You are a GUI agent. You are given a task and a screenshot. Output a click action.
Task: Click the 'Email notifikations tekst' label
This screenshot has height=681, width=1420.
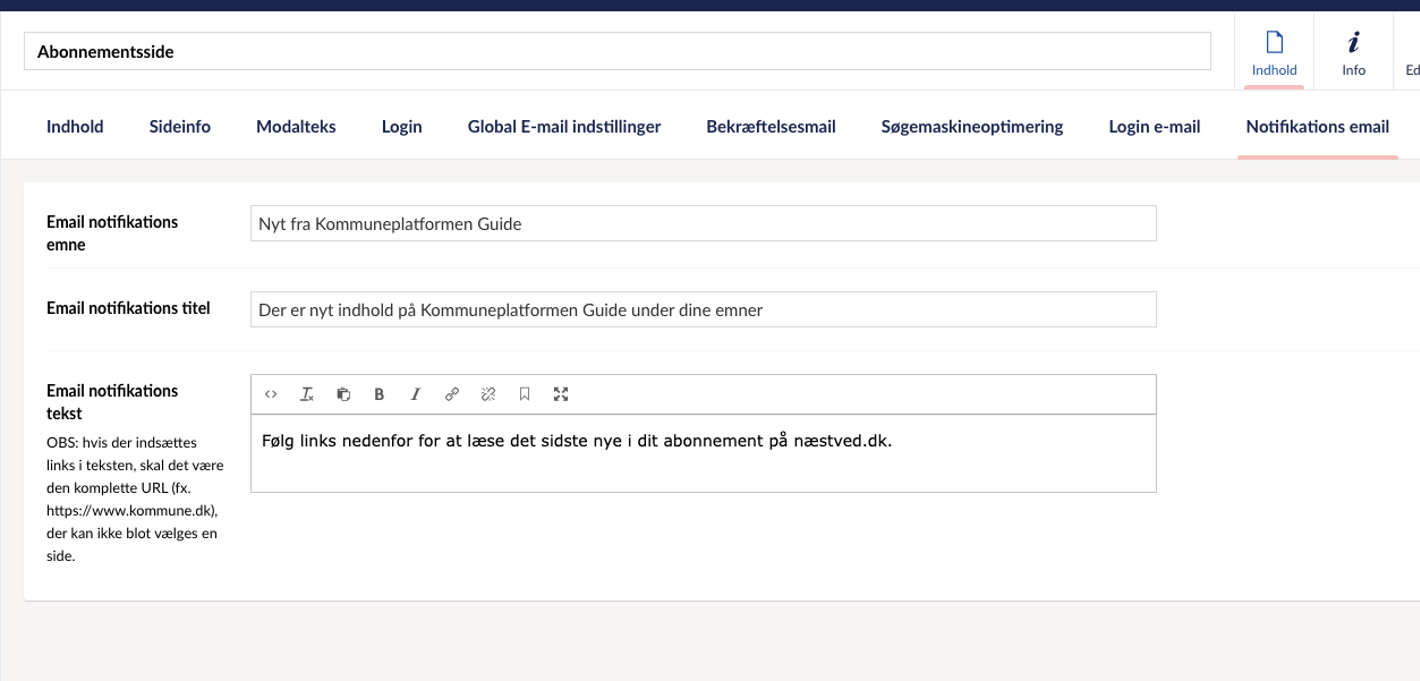coord(112,402)
